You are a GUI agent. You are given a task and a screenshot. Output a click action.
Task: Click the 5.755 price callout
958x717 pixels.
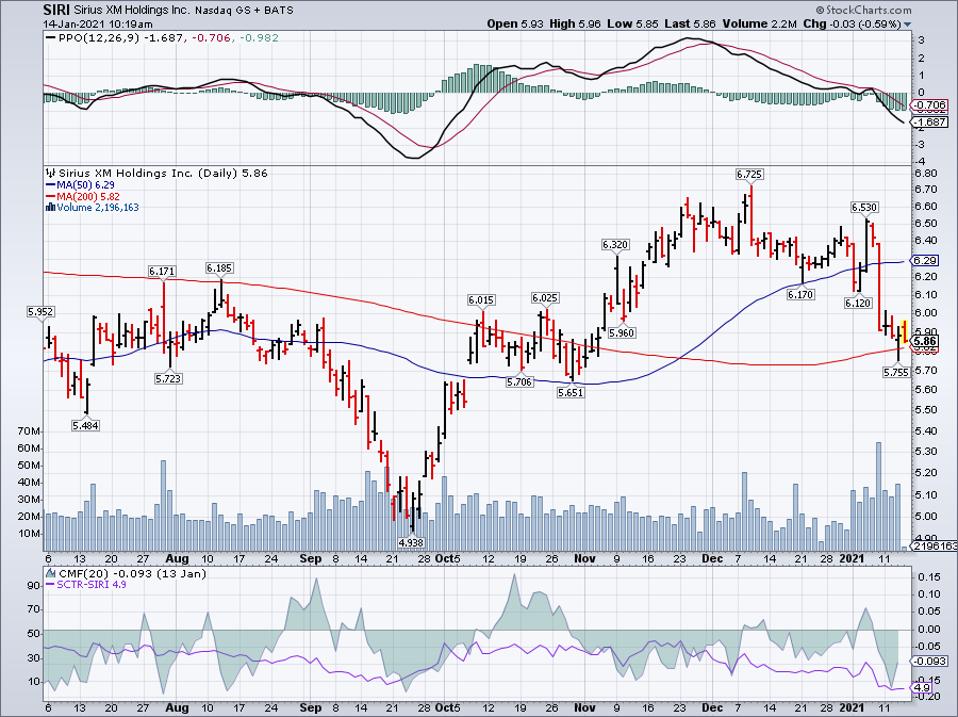[x=896, y=371]
